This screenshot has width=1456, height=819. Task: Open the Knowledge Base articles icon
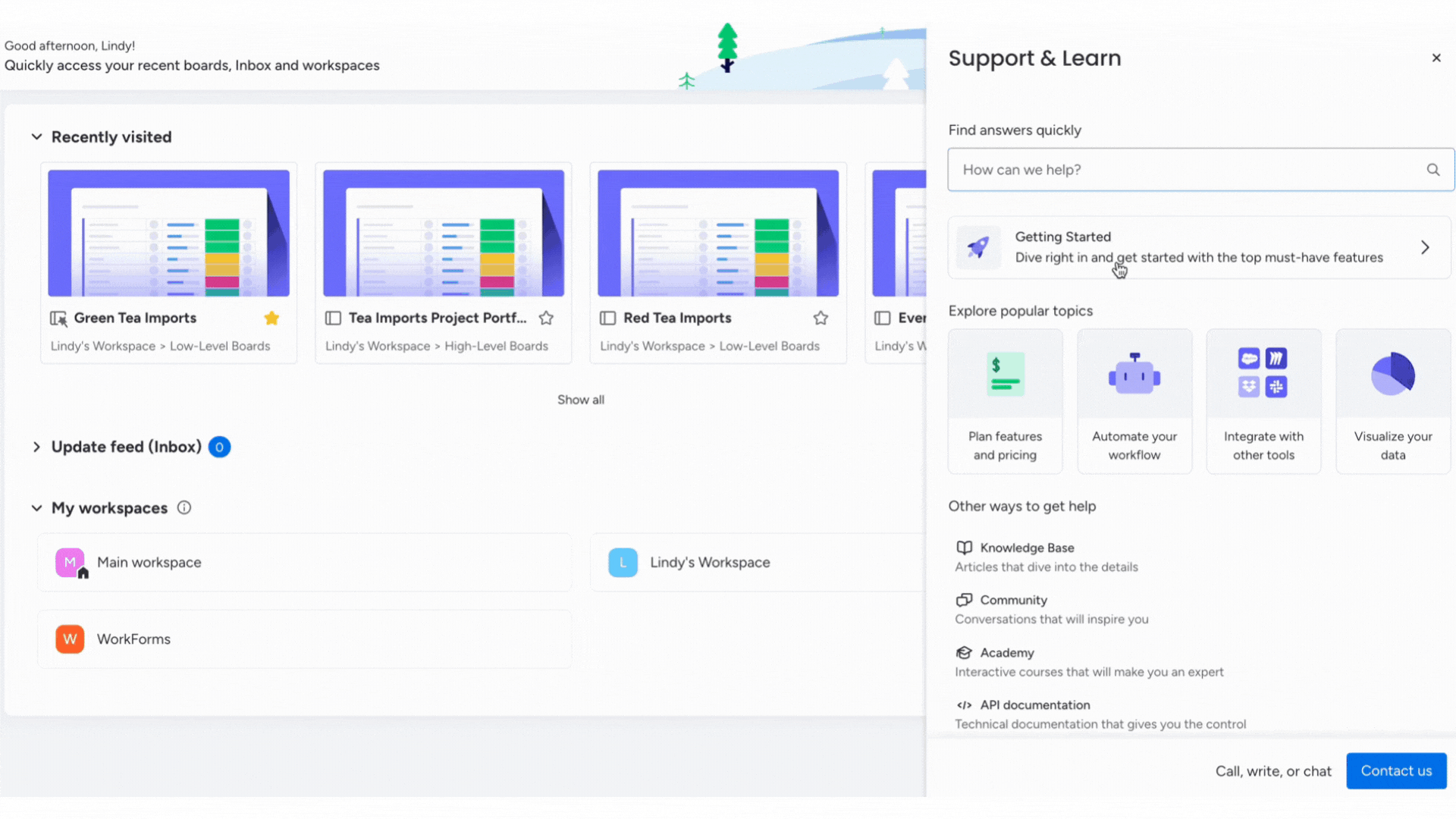point(963,547)
